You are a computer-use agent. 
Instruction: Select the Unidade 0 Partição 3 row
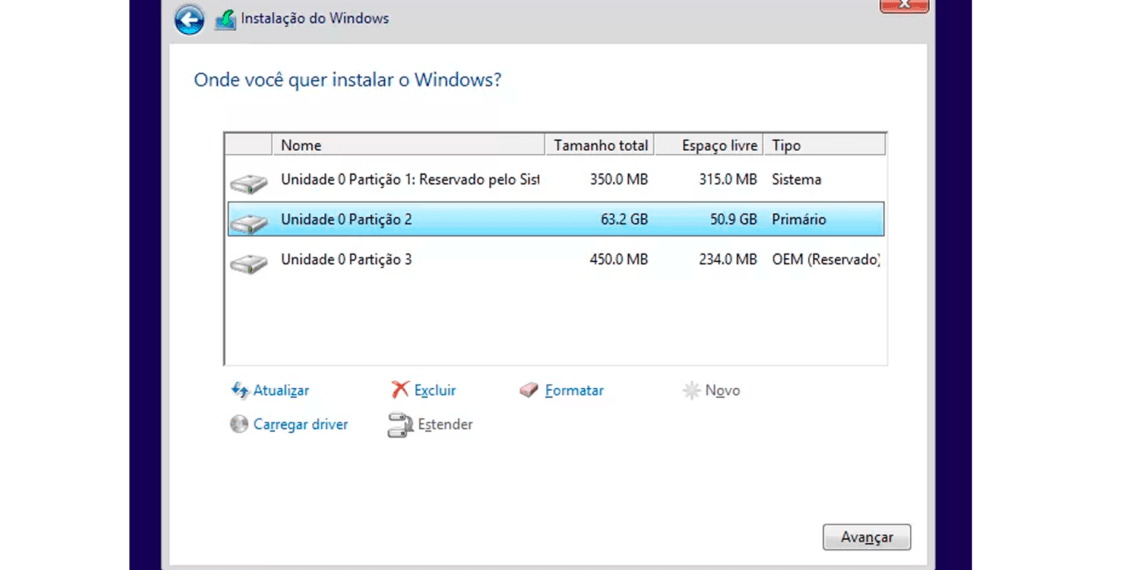[556, 259]
